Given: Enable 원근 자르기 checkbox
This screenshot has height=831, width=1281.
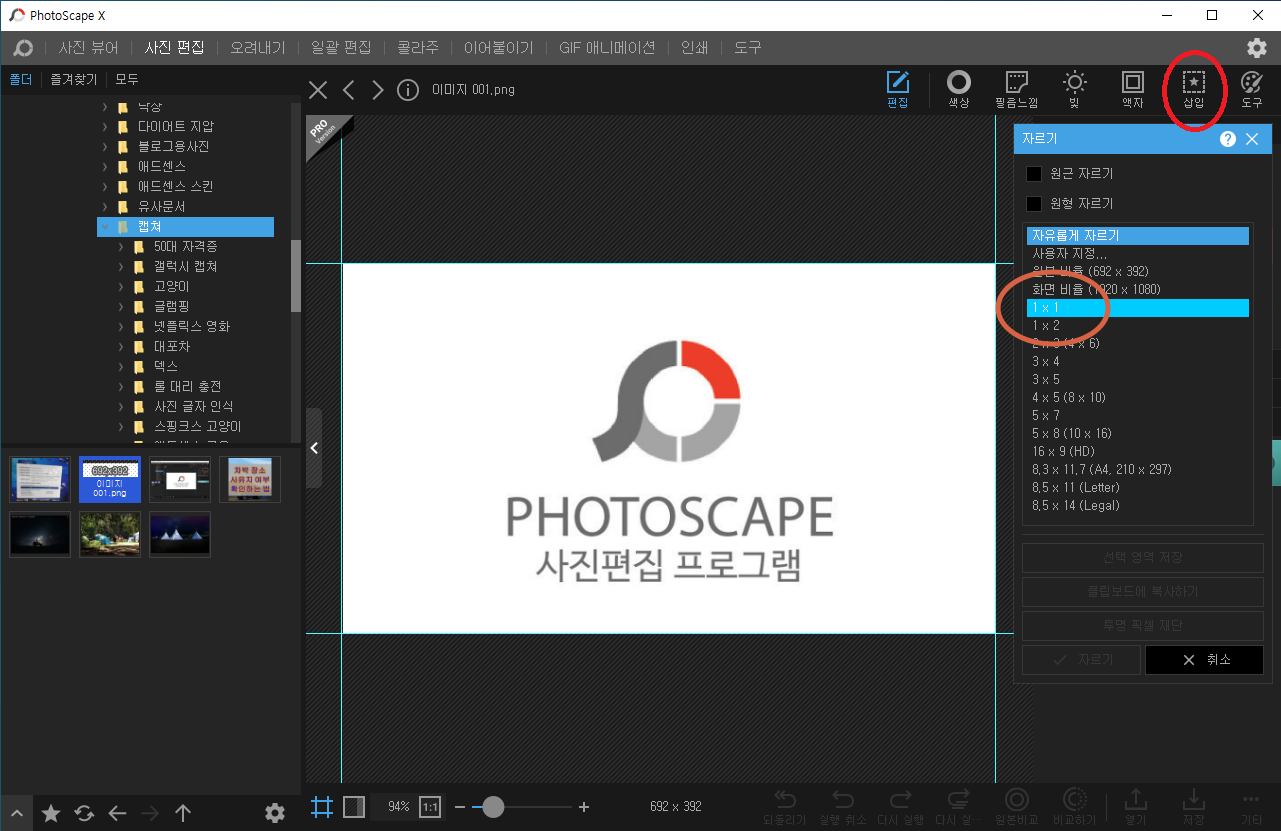Looking at the screenshot, I should pos(1034,174).
